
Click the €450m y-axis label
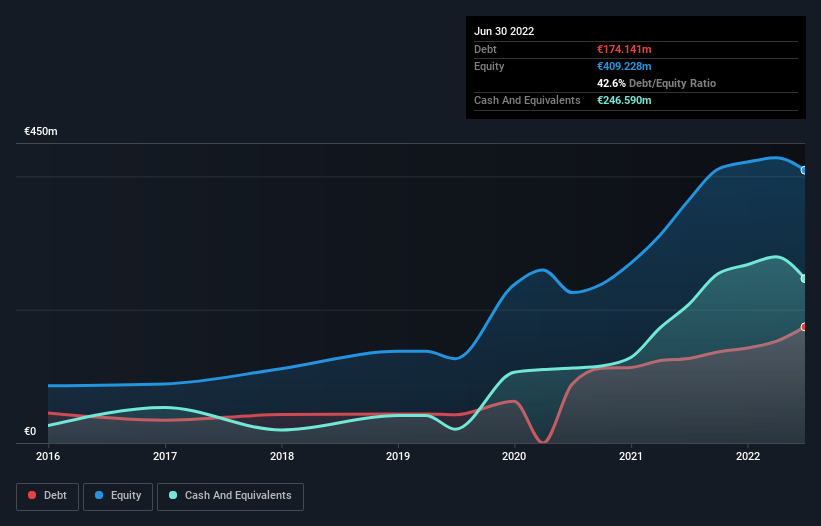click(41, 131)
